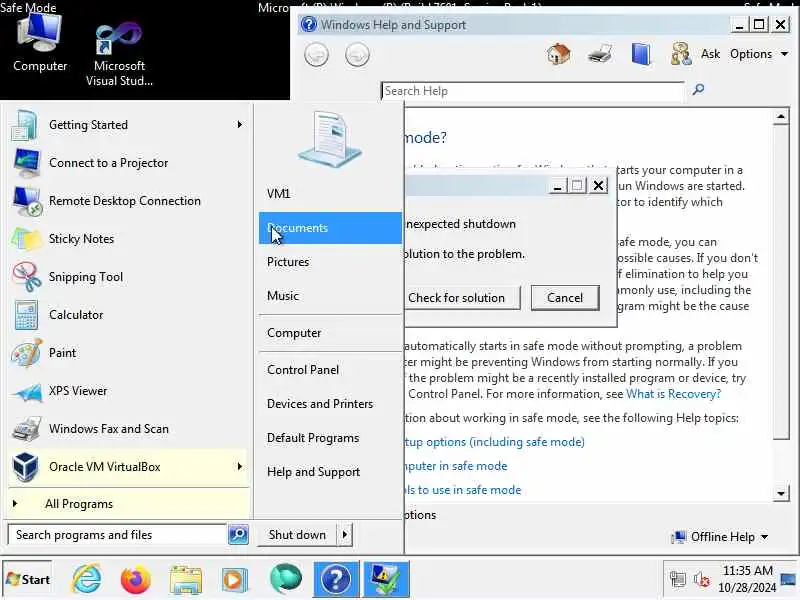Open Windows Fax and Scan
Image resolution: width=800 pixels, height=600 pixels.
(x=128, y=429)
